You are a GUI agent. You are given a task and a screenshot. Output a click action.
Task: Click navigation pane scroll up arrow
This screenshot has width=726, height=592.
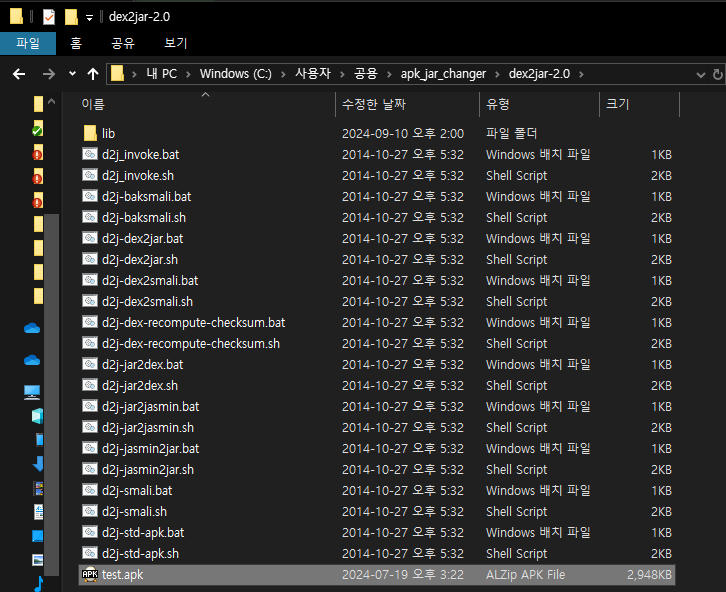click(x=51, y=101)
